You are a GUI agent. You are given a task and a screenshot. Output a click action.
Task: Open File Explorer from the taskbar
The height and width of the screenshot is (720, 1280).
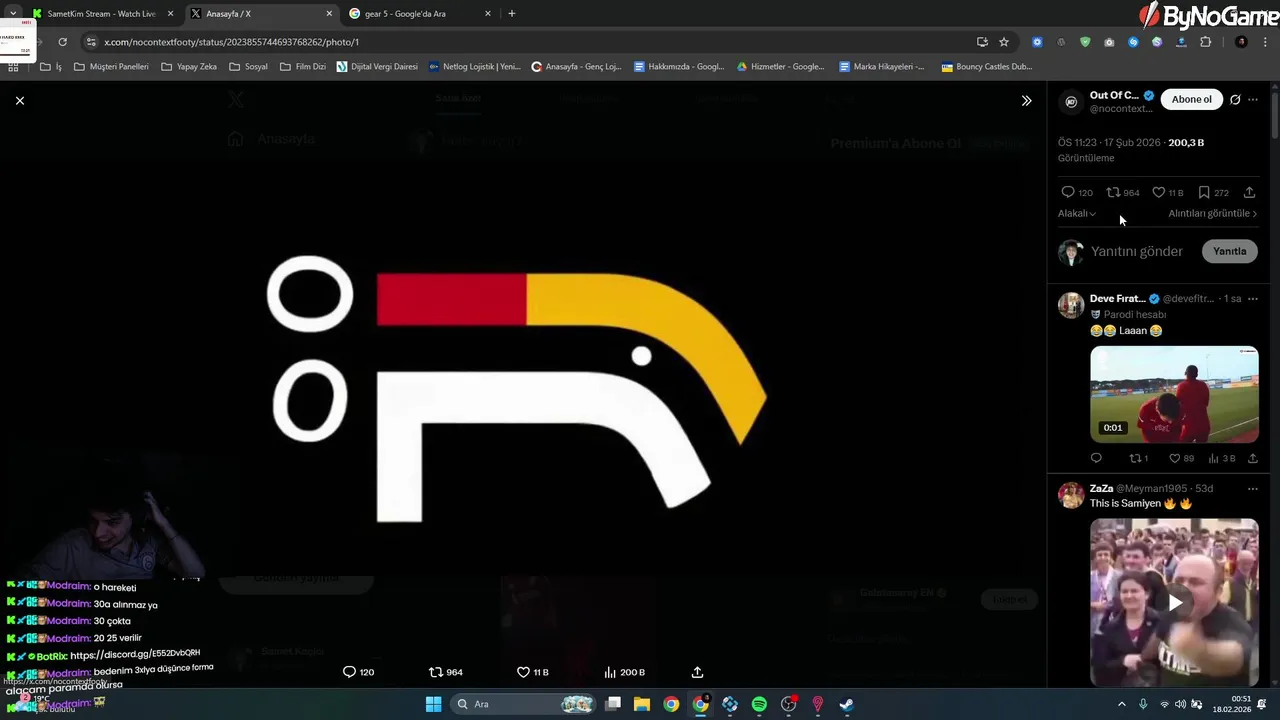[642, 704]
